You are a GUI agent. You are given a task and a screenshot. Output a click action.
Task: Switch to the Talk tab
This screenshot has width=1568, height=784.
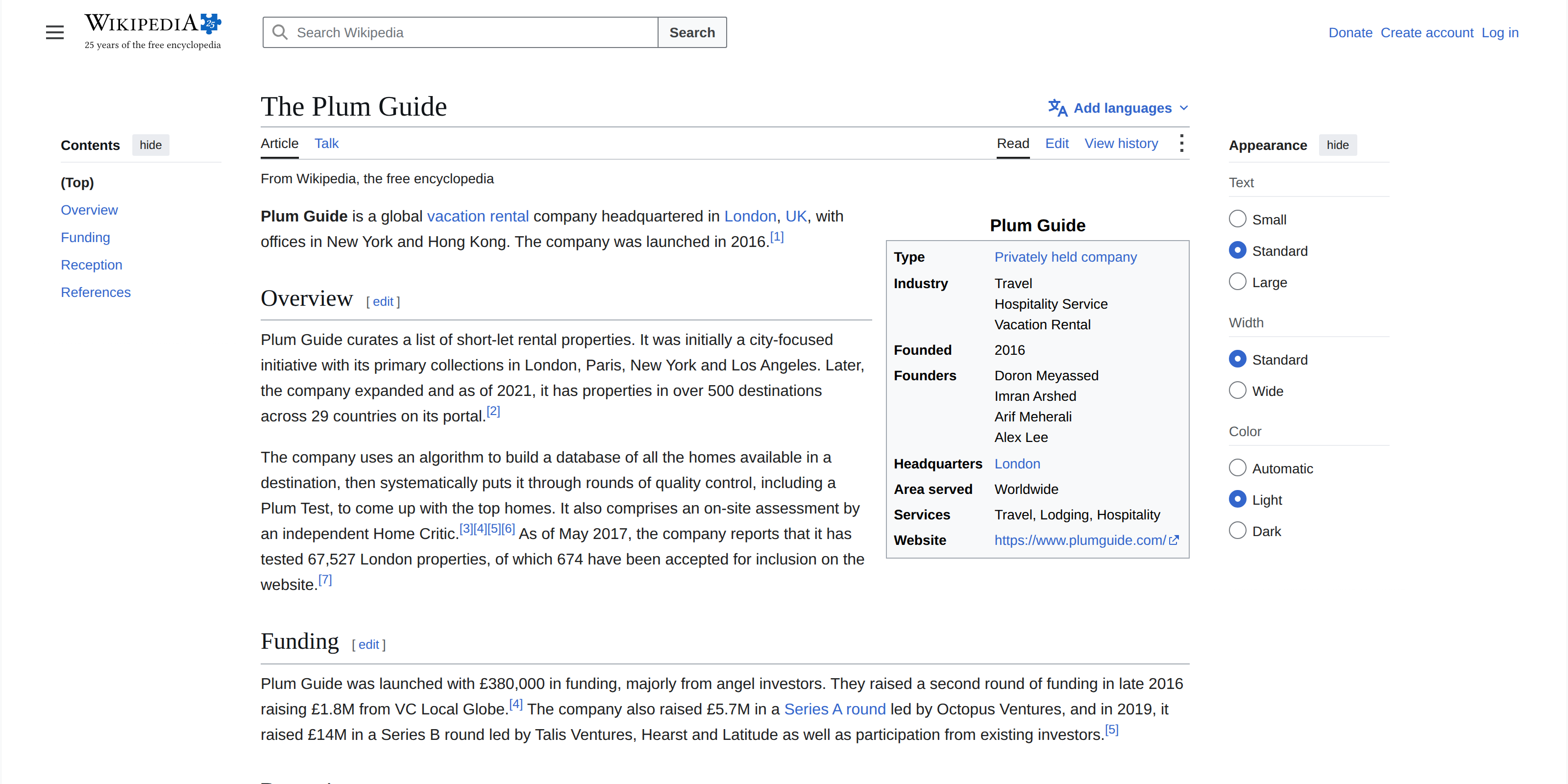[326, 144]
